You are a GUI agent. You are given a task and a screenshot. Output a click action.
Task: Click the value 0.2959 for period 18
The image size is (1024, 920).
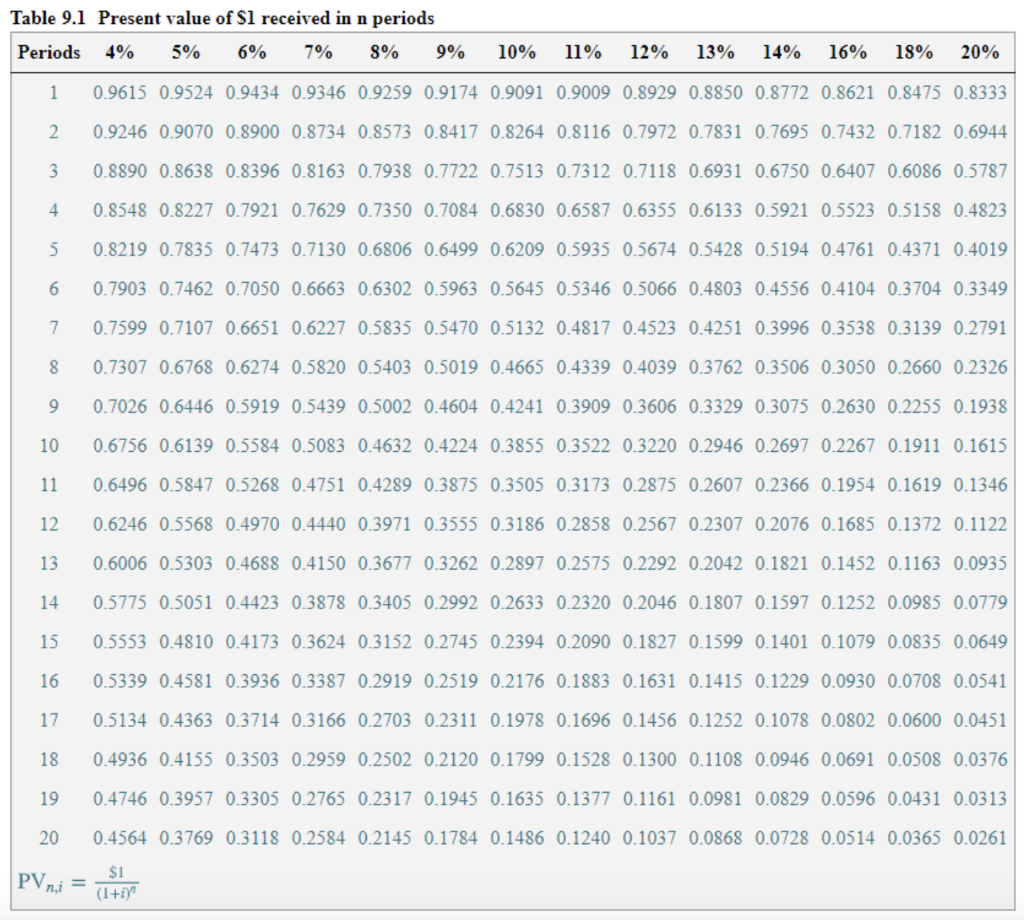tap(319, 760)
